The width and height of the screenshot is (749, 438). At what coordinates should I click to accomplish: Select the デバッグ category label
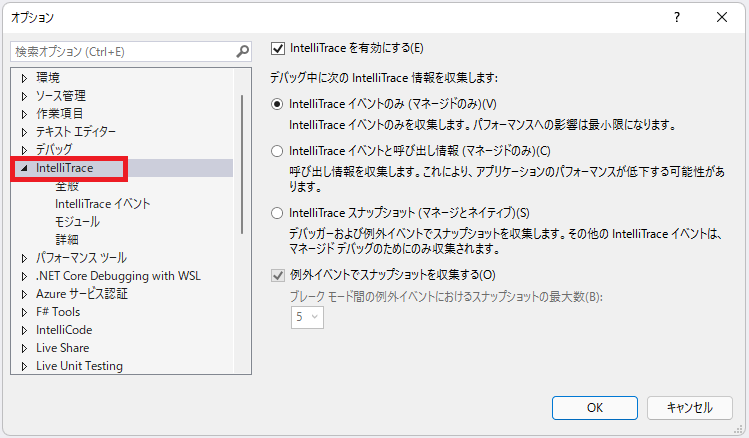[x=54, y=150]
